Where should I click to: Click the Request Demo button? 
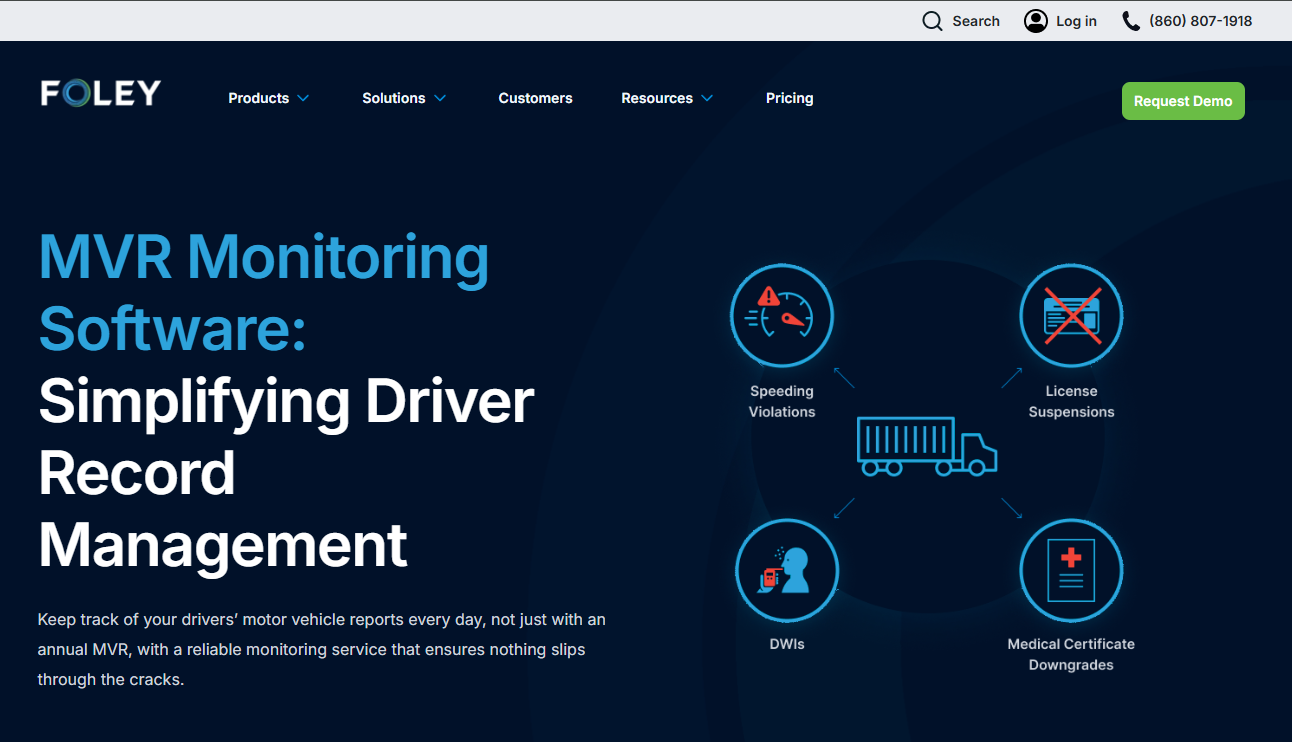click(1183, 101)
